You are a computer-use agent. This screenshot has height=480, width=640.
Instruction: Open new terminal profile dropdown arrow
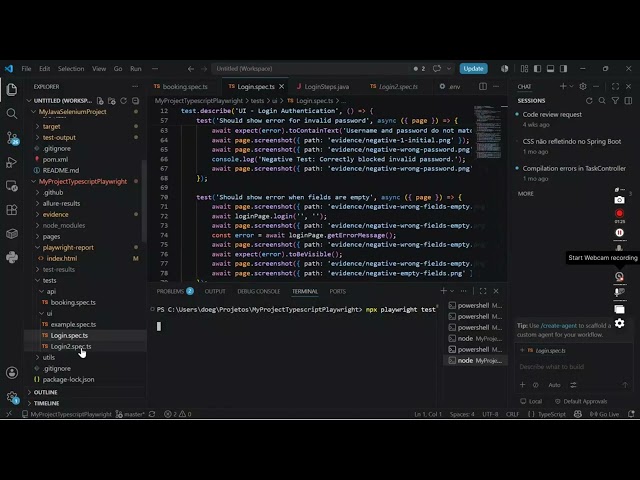pos(452,291)
